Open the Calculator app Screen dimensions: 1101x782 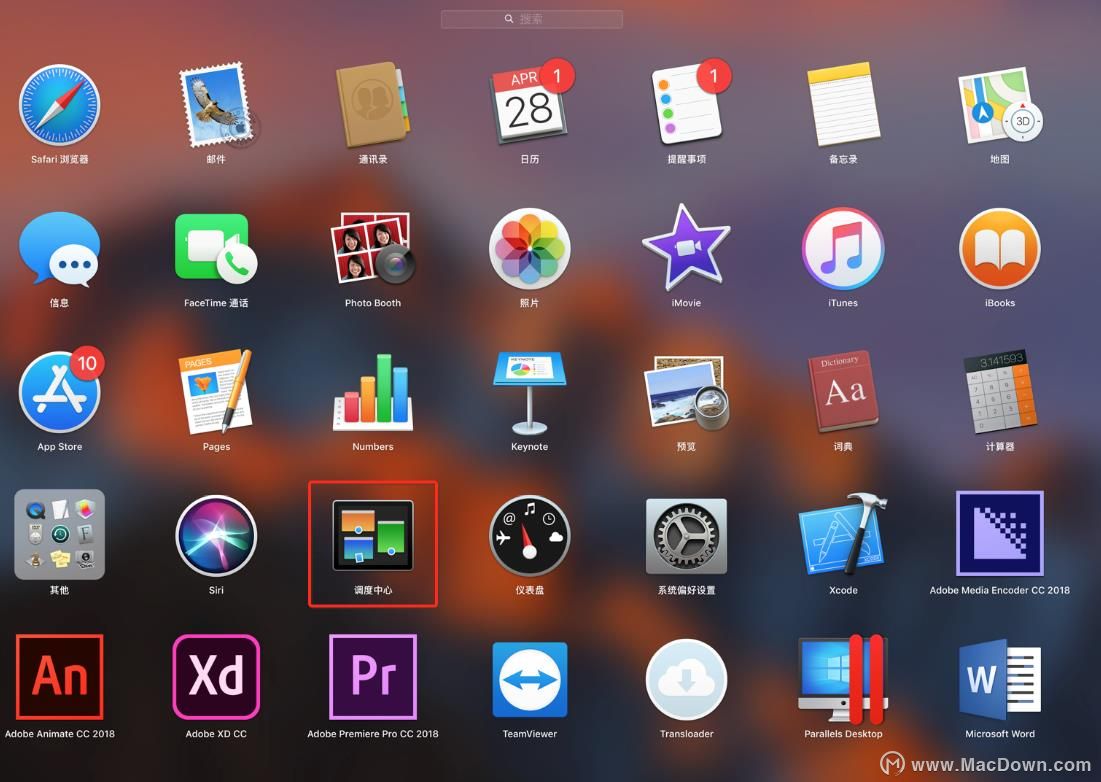tap(1000, 391)
